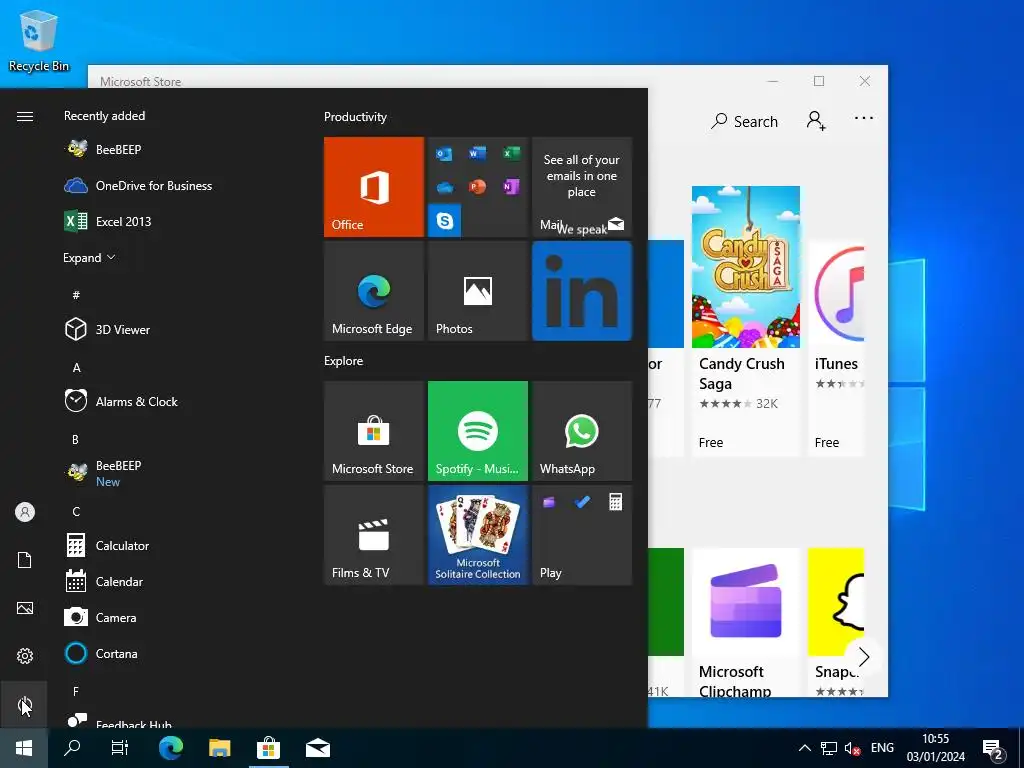The image size is (1024, 768).
Task: Click the network icon in system tray
Action: (829, 748)
